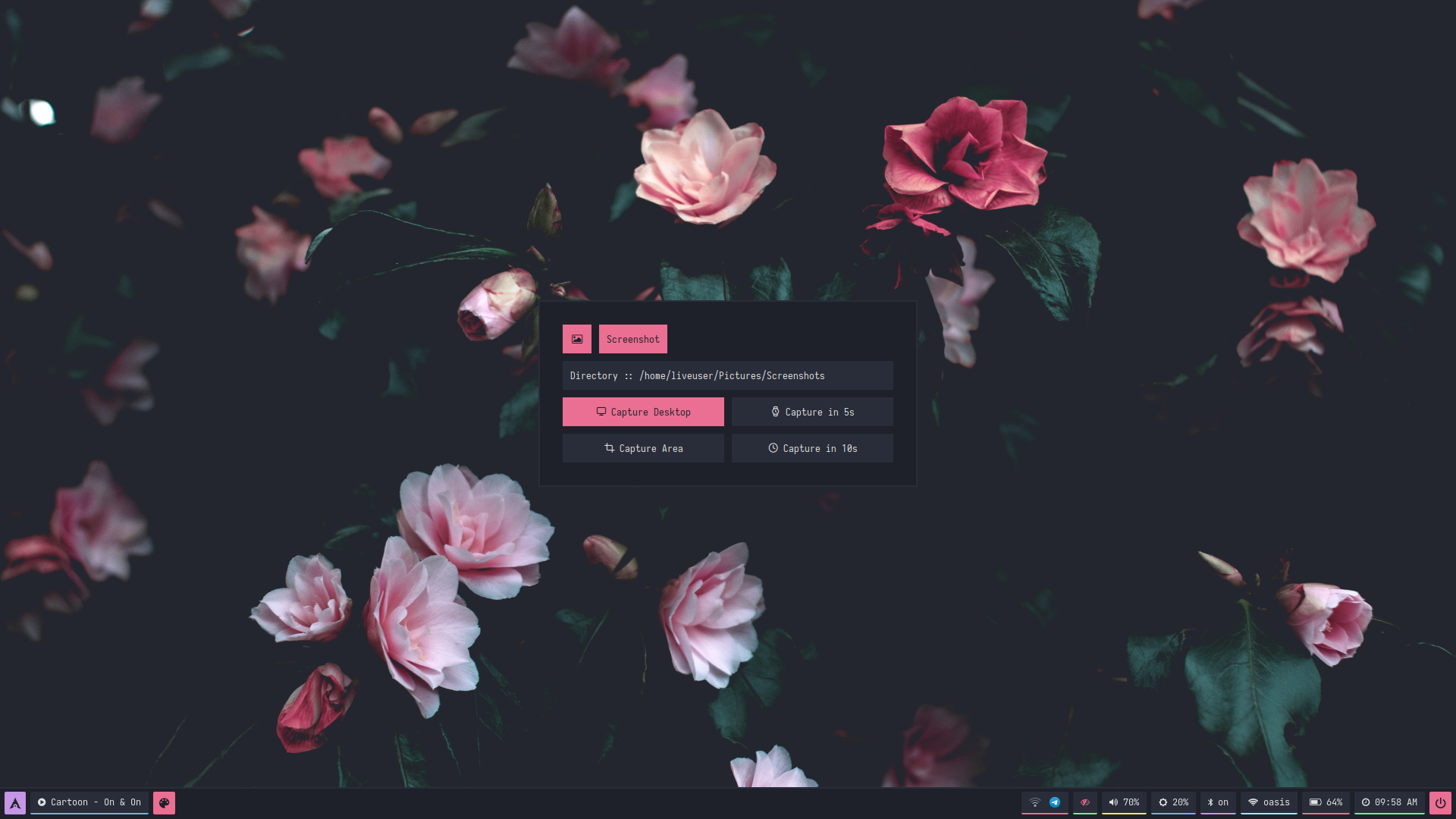This screenshot has height=819, width=1456.
Task: Click the image icon in the Screenshot dialog
Action: (x=577, y=339)
